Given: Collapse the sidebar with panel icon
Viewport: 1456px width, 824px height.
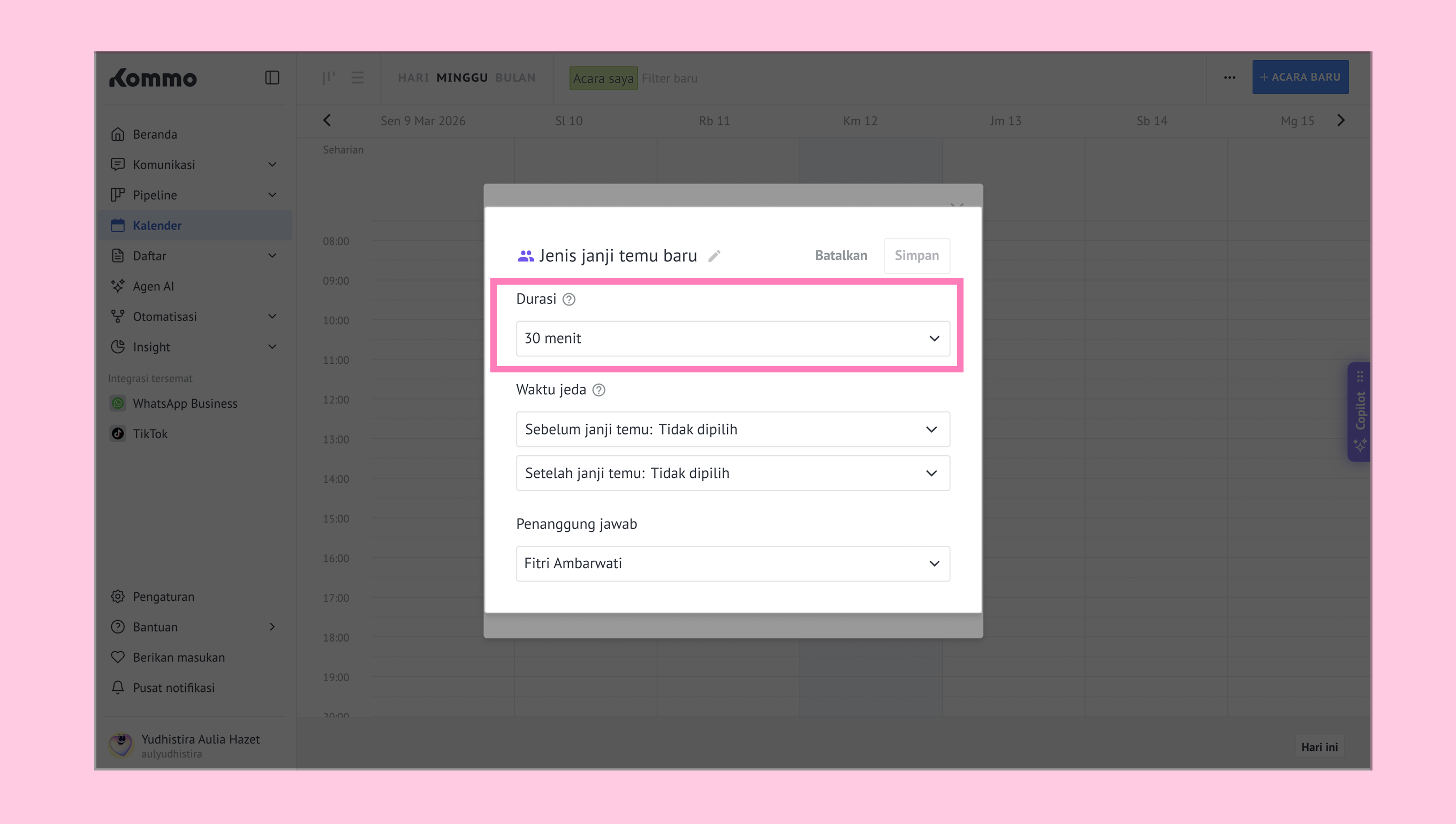Looking at the screenshot, I should tap(272, 78).
